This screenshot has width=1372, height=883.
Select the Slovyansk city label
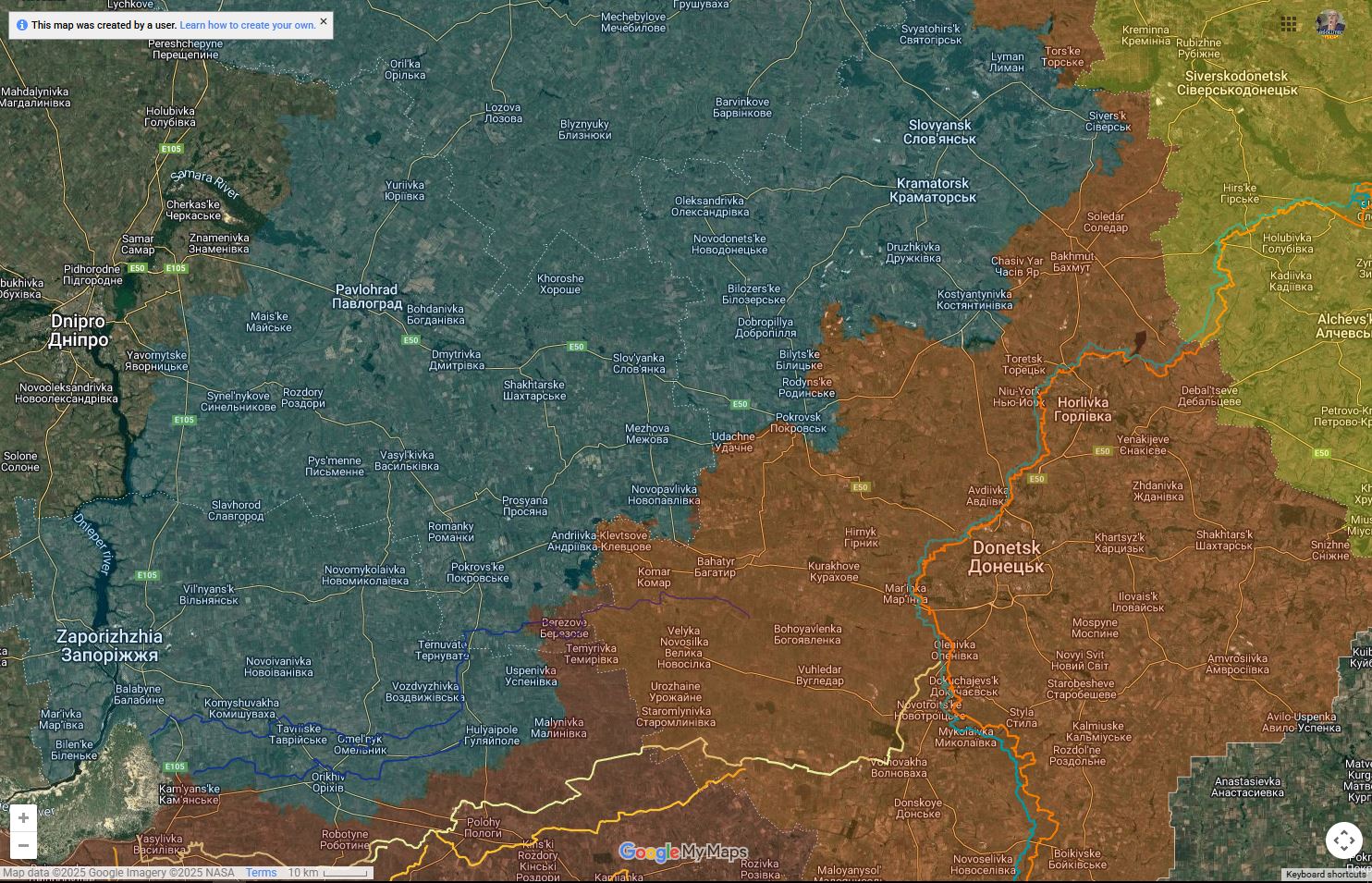(940, 132)
